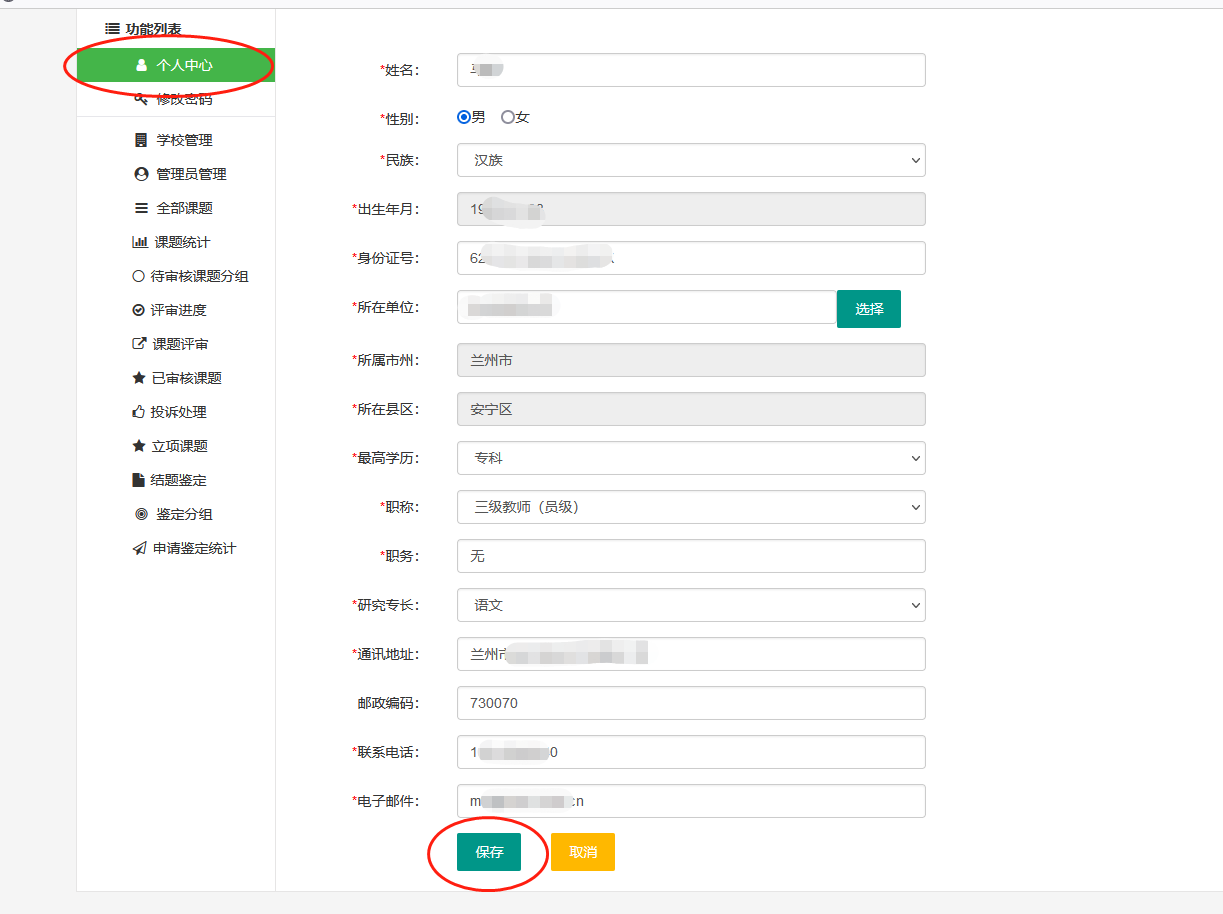Screen dimensions: 1223x914
Task: Go to 课题评审 menu item
Action: coord(180,344)
